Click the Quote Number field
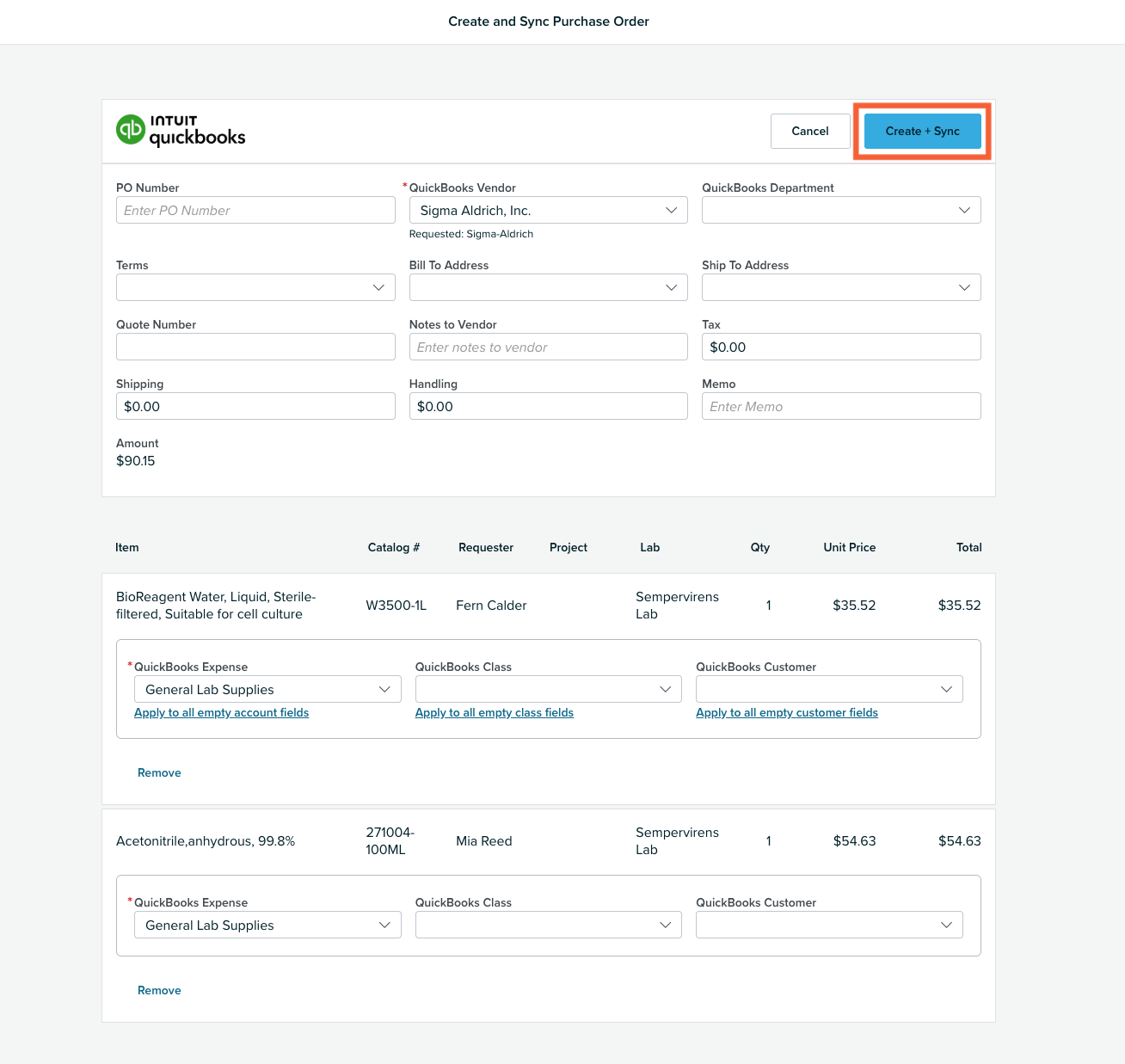Viewport: 1125px width, 1064px height. tap(255, 347)
